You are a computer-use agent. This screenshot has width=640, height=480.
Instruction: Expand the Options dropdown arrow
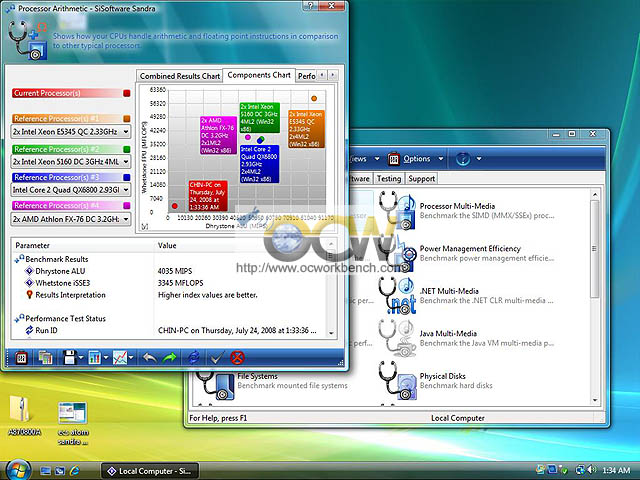441,159
